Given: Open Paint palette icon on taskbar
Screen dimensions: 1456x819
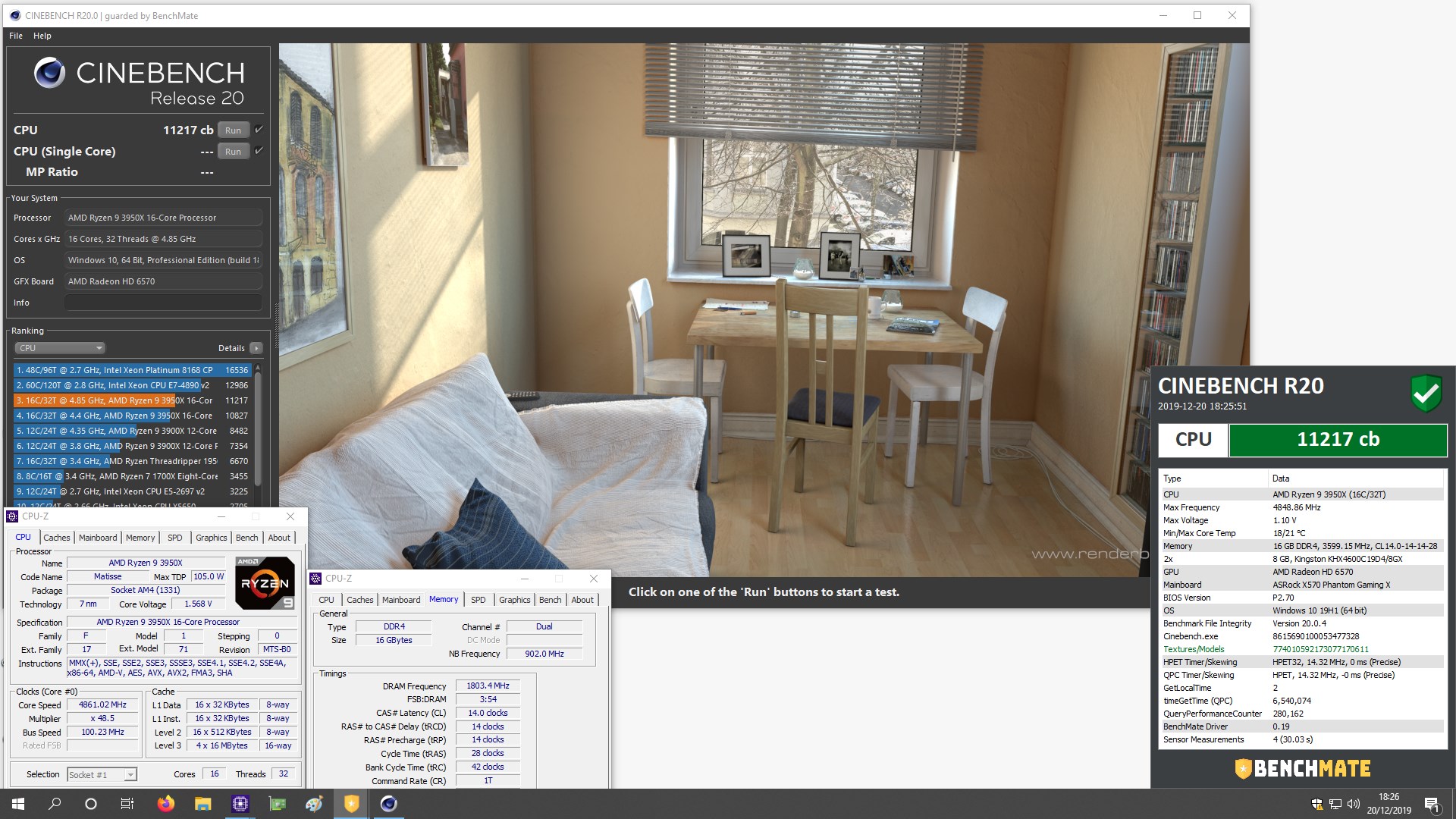Looking at the screenshot, I should [x=314, y=804].
